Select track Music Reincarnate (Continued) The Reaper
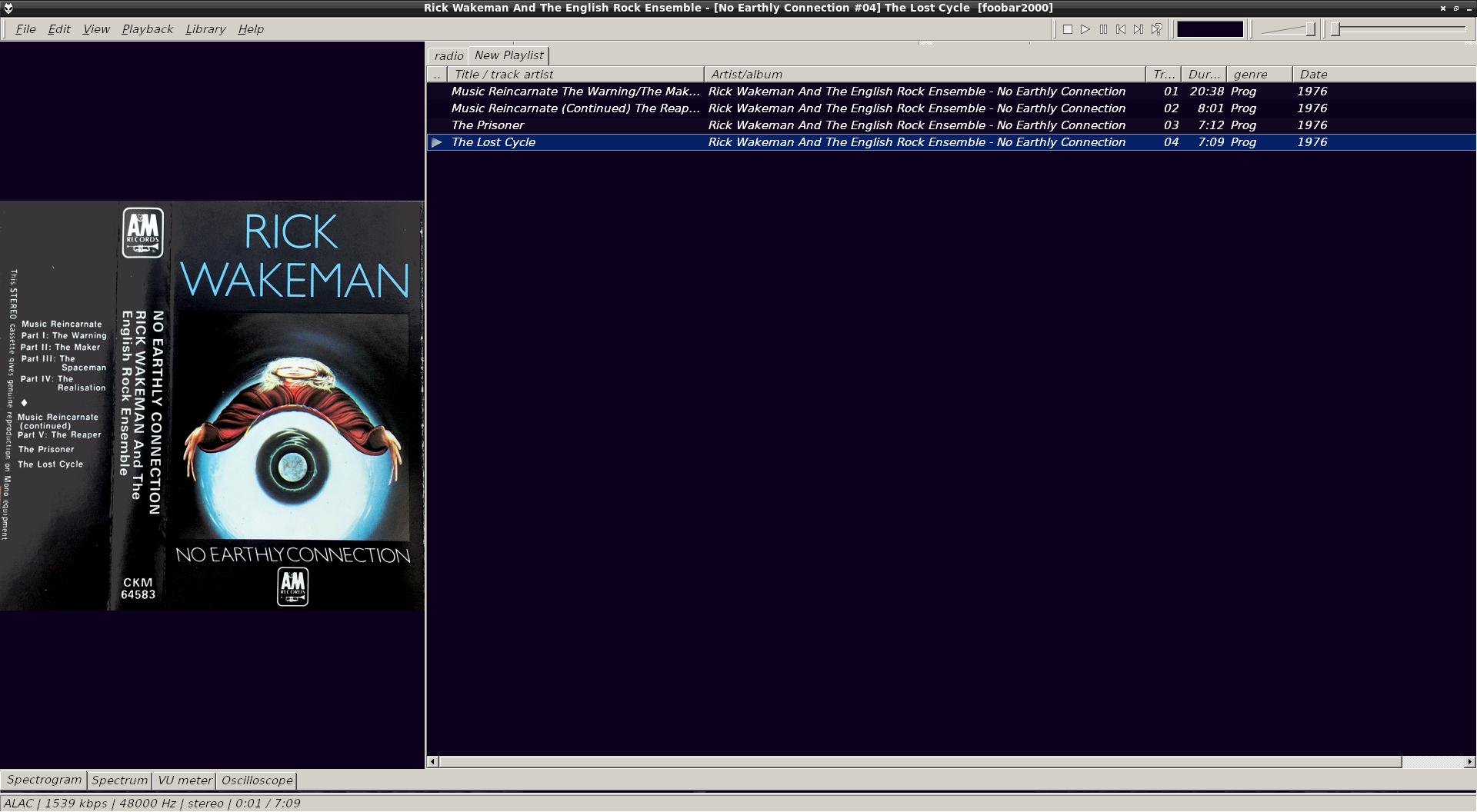1477x812 pixels. point(952,108)
